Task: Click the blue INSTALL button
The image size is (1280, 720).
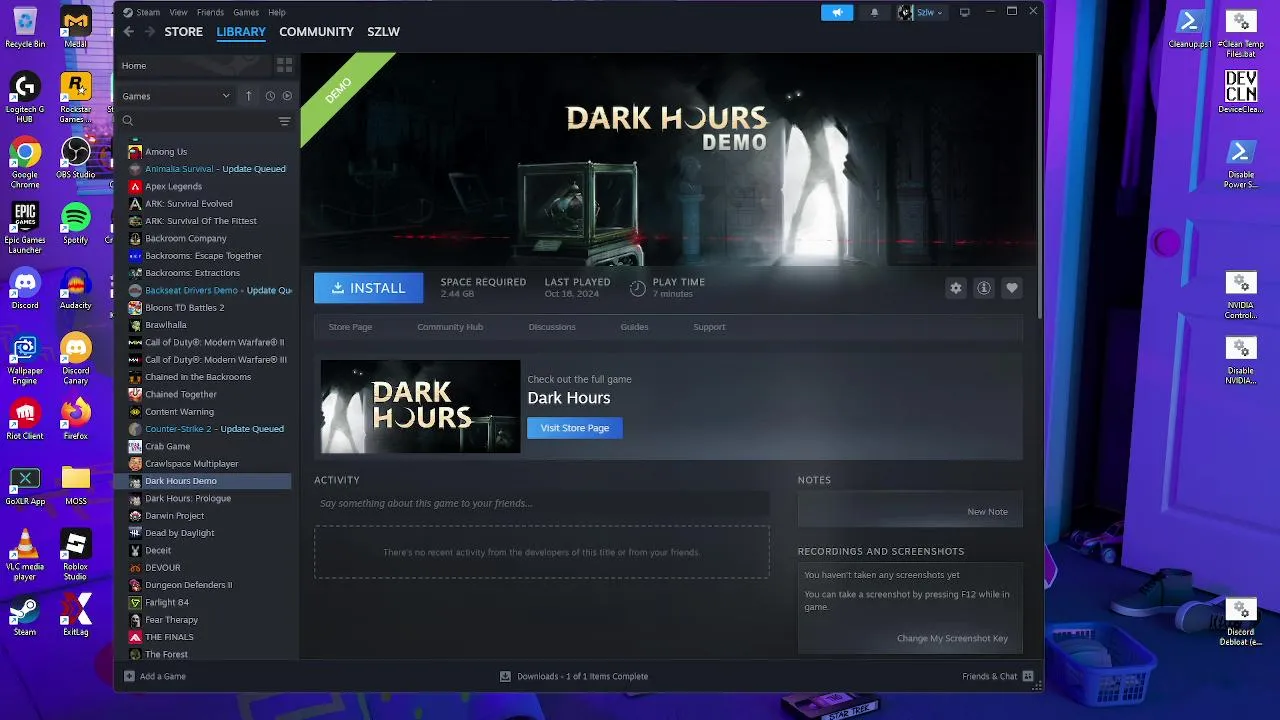Action: 368,288
